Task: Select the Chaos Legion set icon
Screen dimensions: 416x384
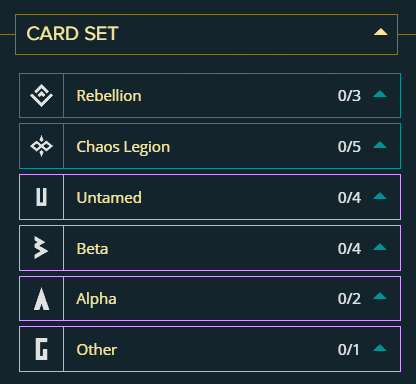Action: click(x=41, y=146)
